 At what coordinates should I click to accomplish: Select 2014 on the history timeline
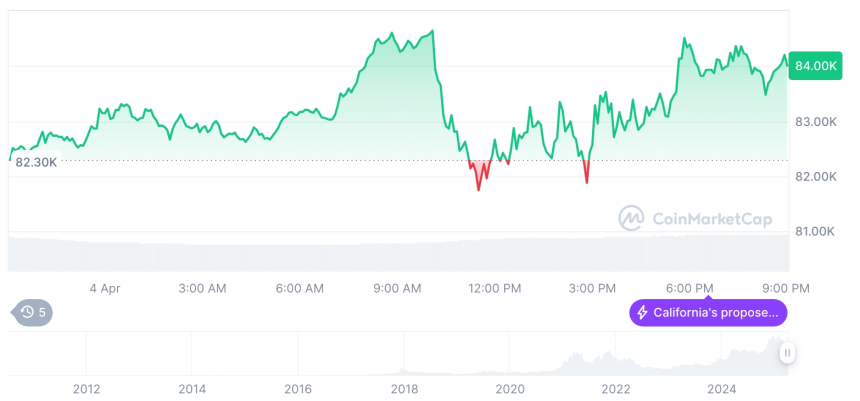click(x=192, y=388)
